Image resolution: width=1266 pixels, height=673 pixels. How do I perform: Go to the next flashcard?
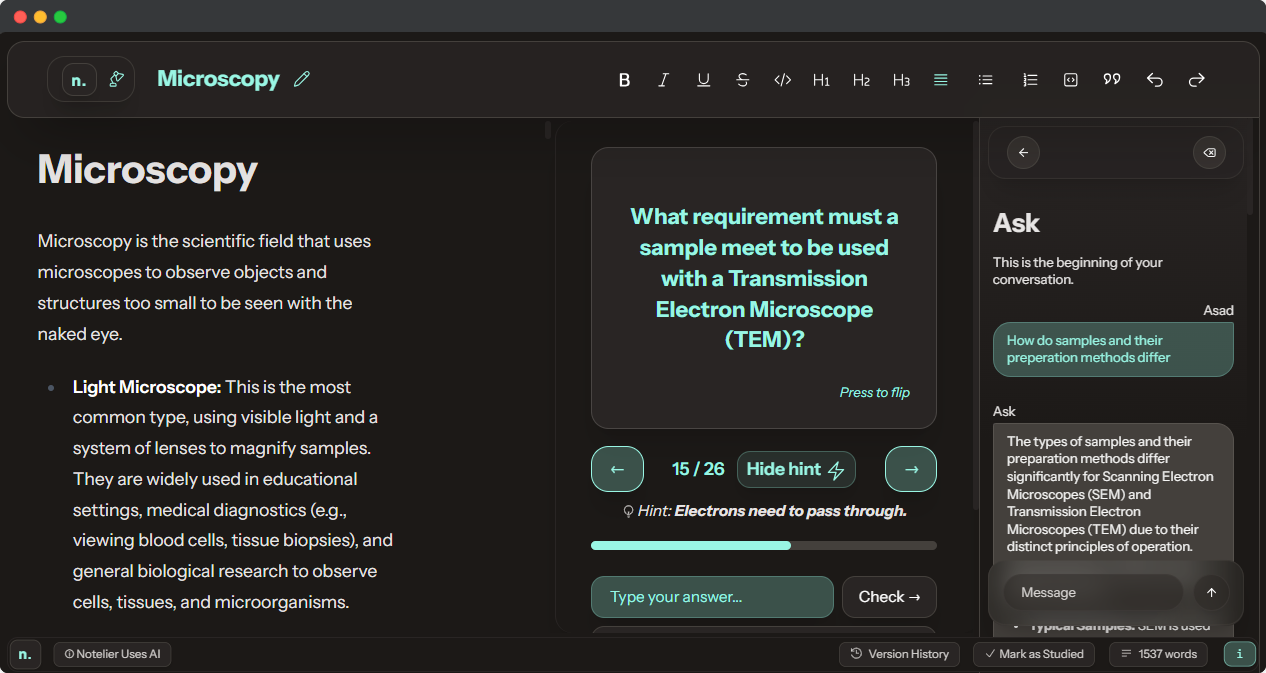pos(910,469)
